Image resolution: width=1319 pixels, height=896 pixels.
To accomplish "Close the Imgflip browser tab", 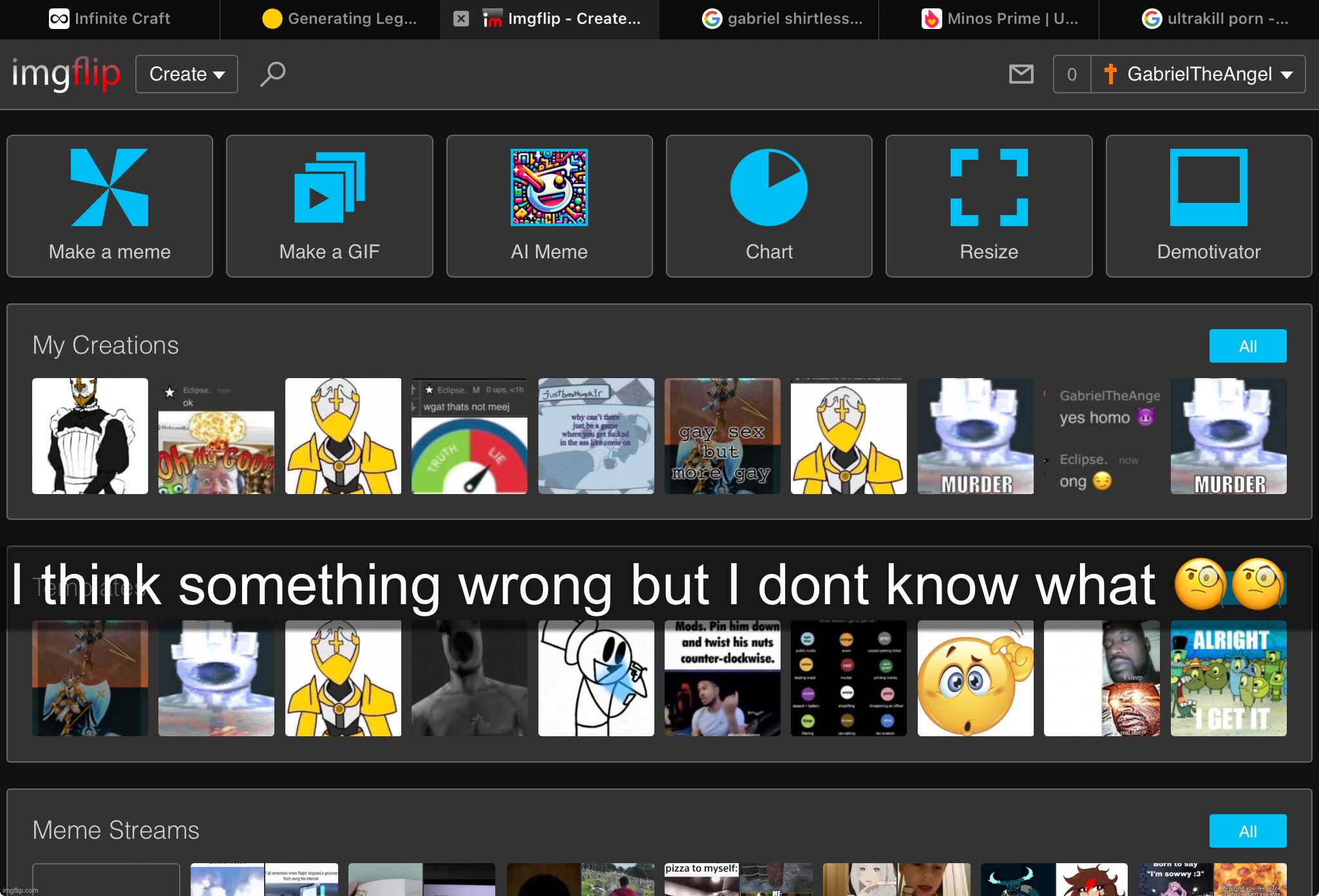I will [x=461, y=19].
